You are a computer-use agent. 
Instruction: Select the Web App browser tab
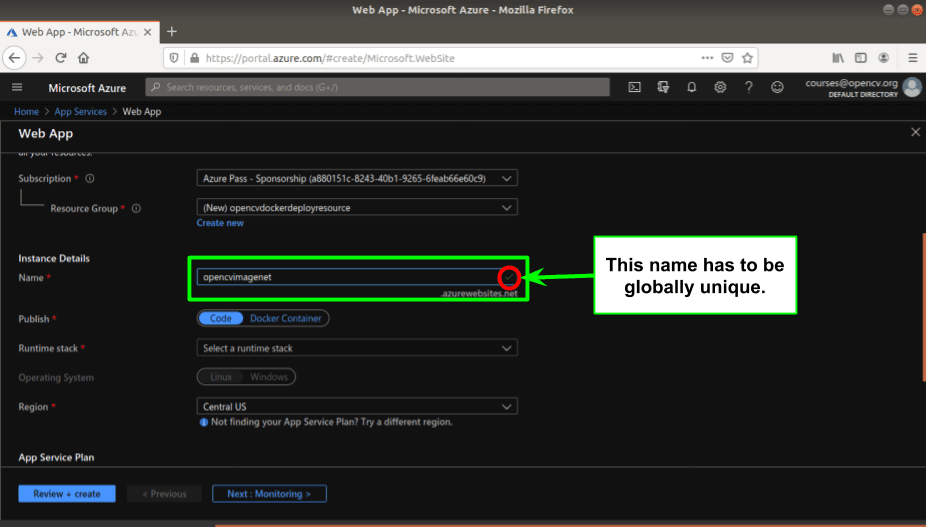tap(79, 32)
